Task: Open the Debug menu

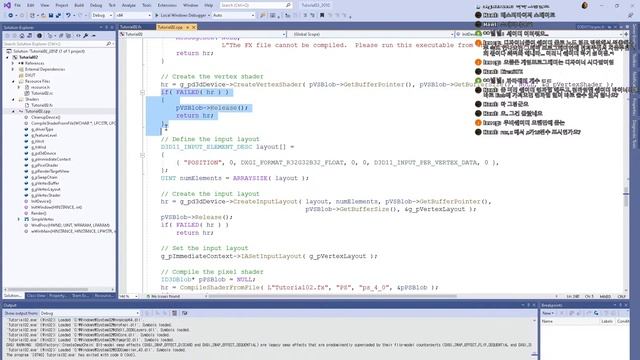Action: (96, 5)
